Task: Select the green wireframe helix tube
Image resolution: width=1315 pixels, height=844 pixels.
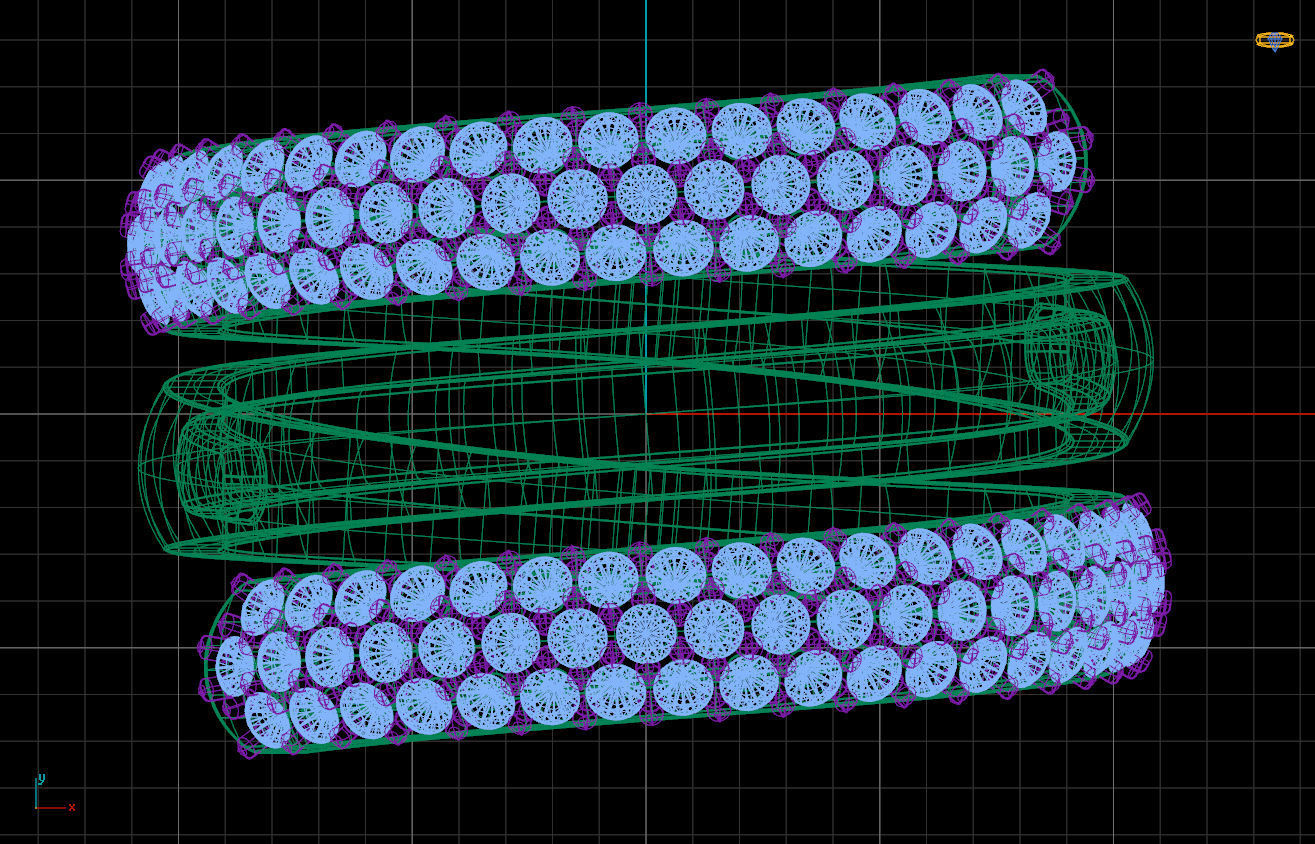Action: pos(645,412)
